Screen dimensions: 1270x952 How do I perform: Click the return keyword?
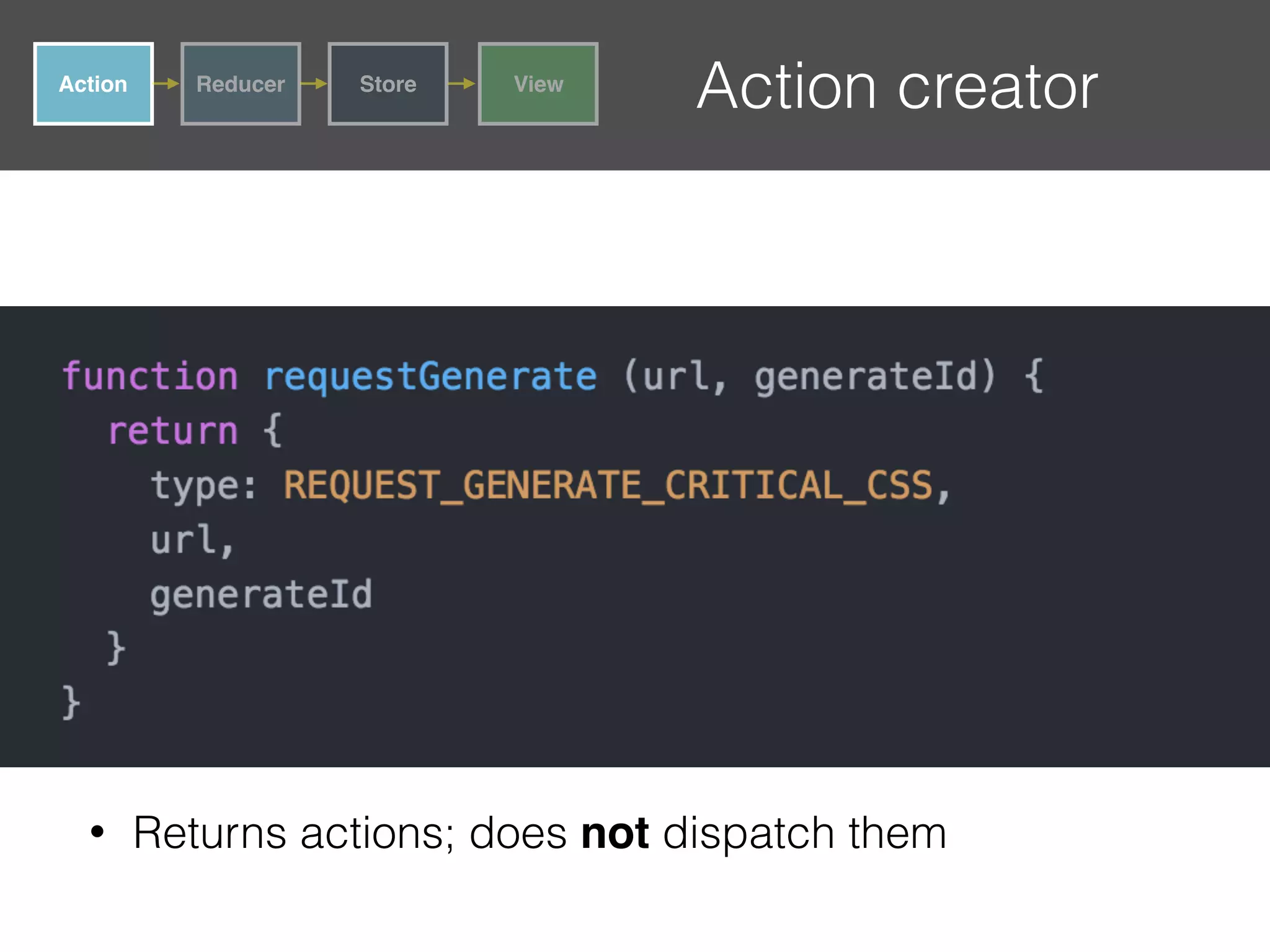pos(173,431)
